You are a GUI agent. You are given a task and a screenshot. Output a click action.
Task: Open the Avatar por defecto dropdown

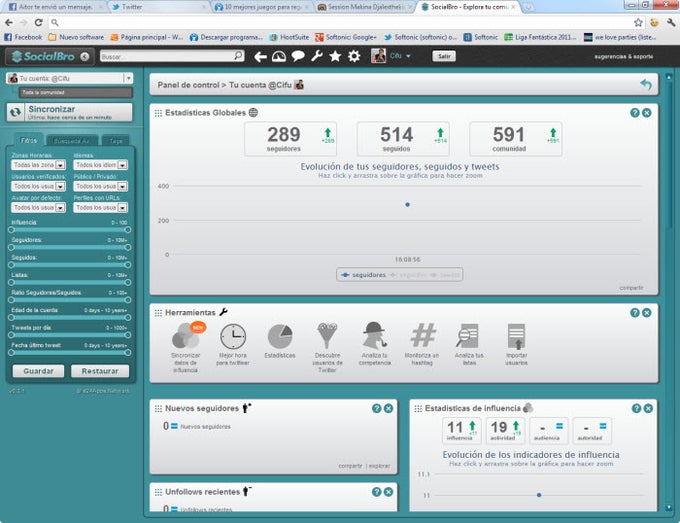(38, 207)
